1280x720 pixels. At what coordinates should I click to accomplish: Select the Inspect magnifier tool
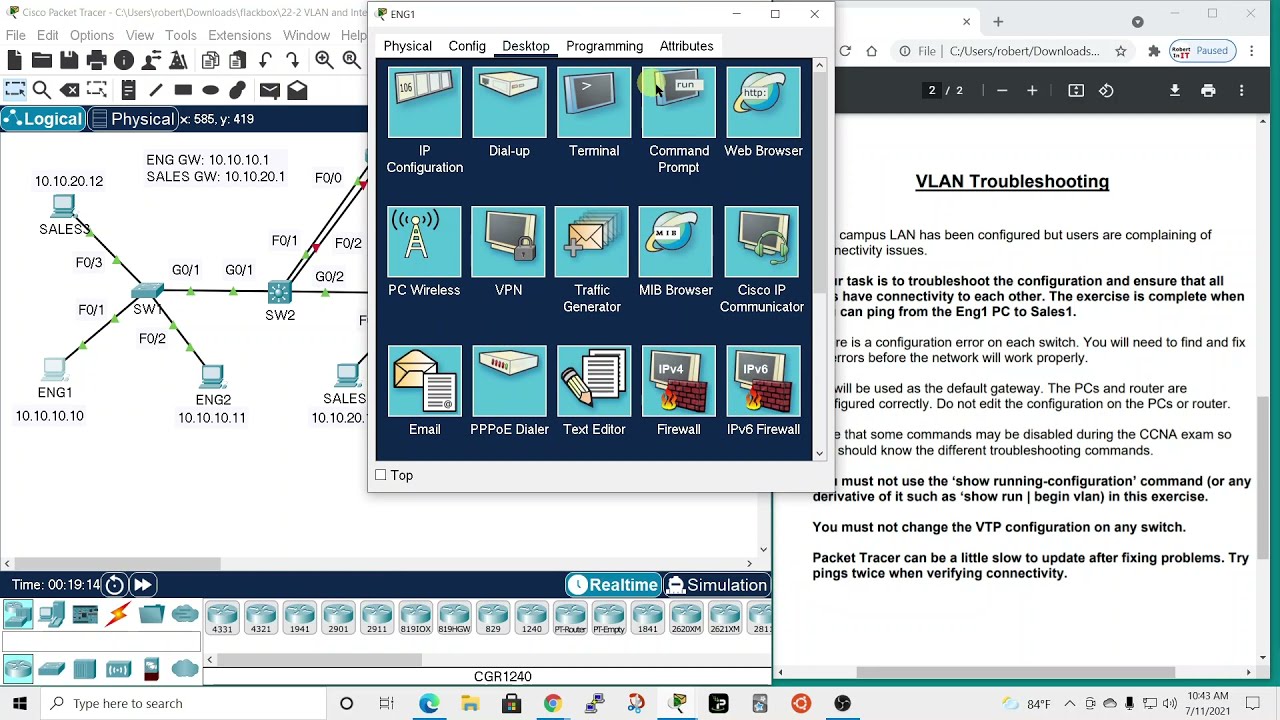pyautogui.click(x=42, y=91)
